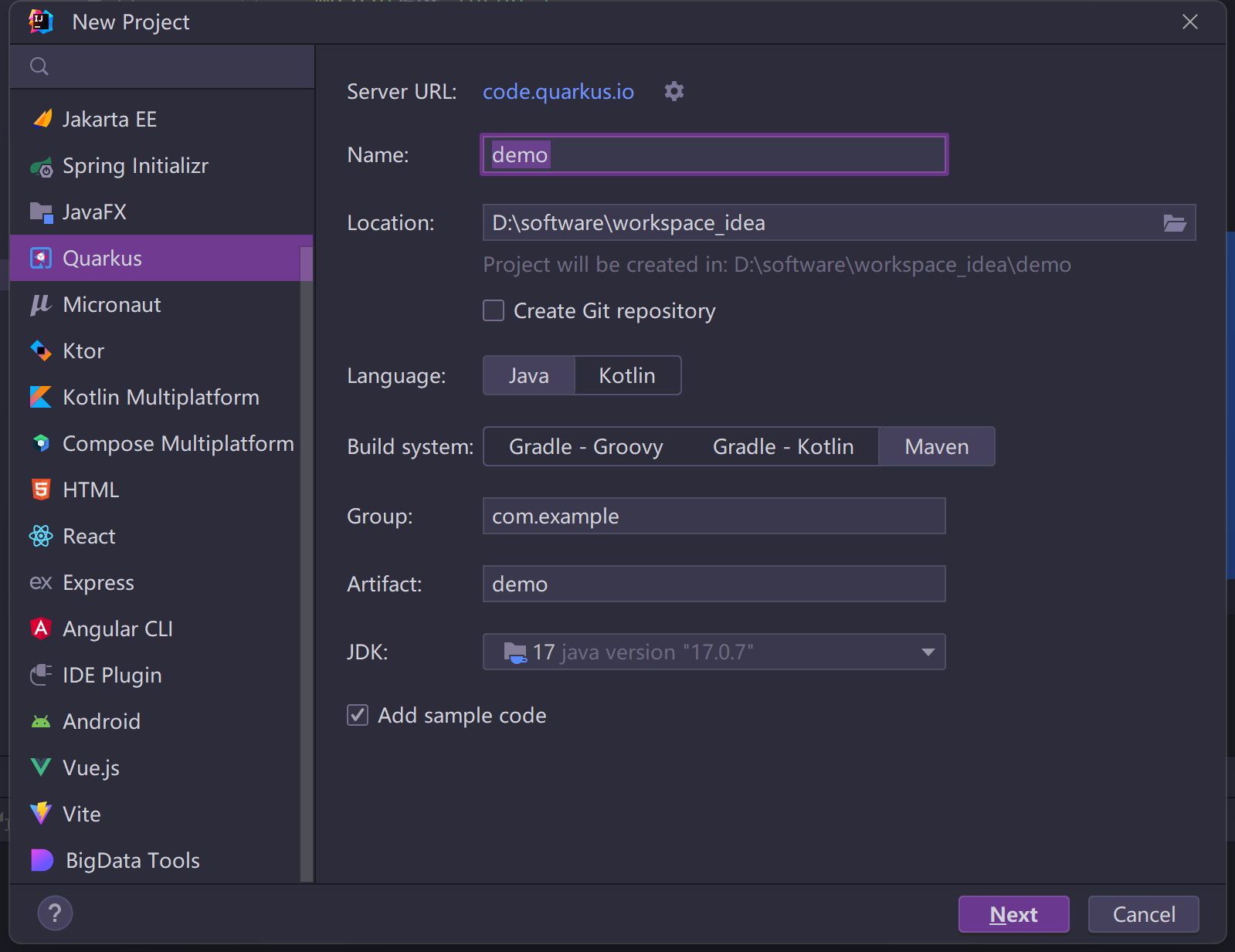Select the Kotlin Multiplatform list row

pos(154,397)
